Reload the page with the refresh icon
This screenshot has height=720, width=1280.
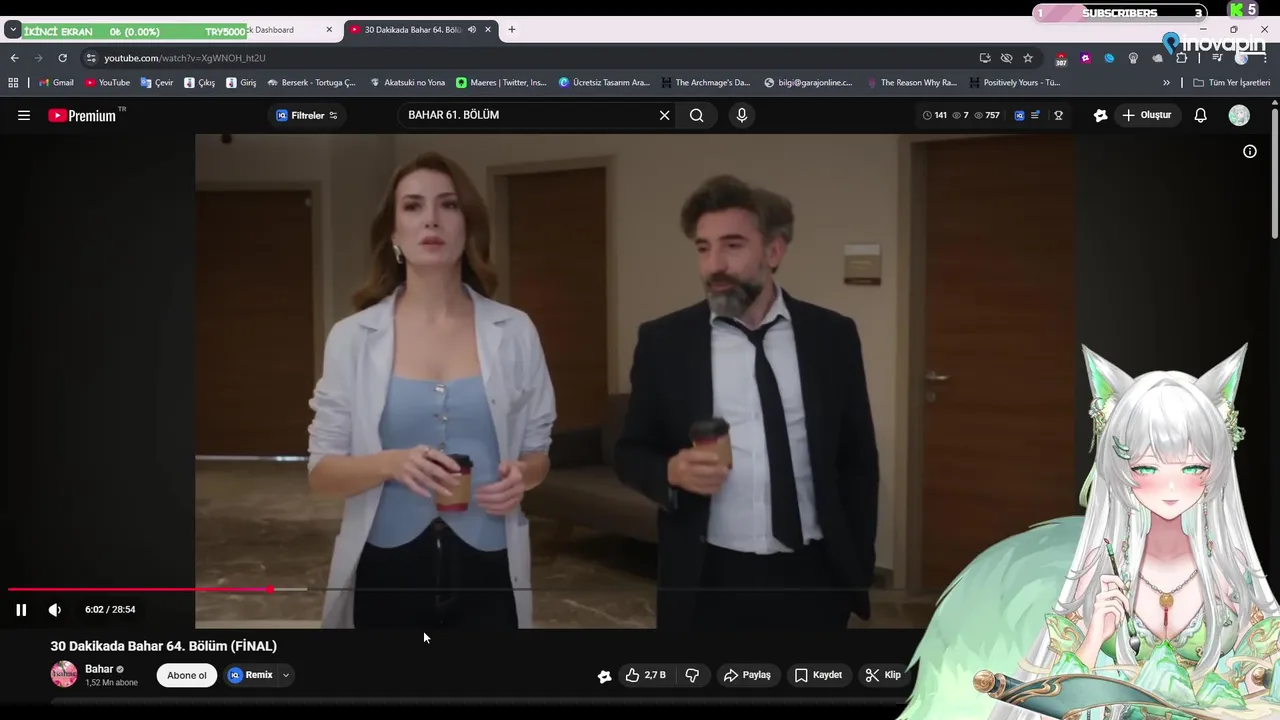(62, 58)
